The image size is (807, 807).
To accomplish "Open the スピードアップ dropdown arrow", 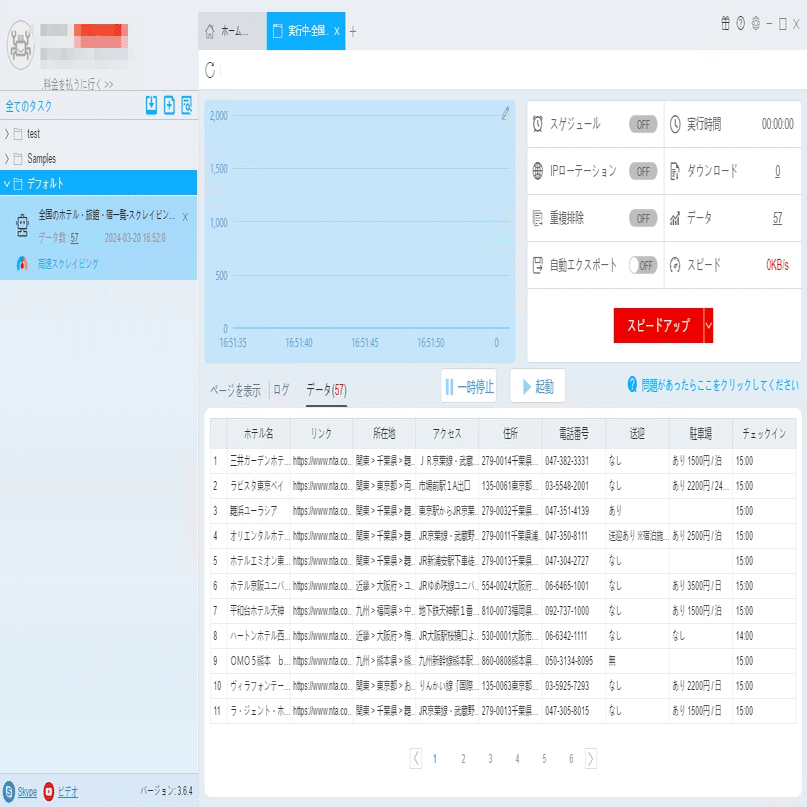I will click(x=709, y=325).
